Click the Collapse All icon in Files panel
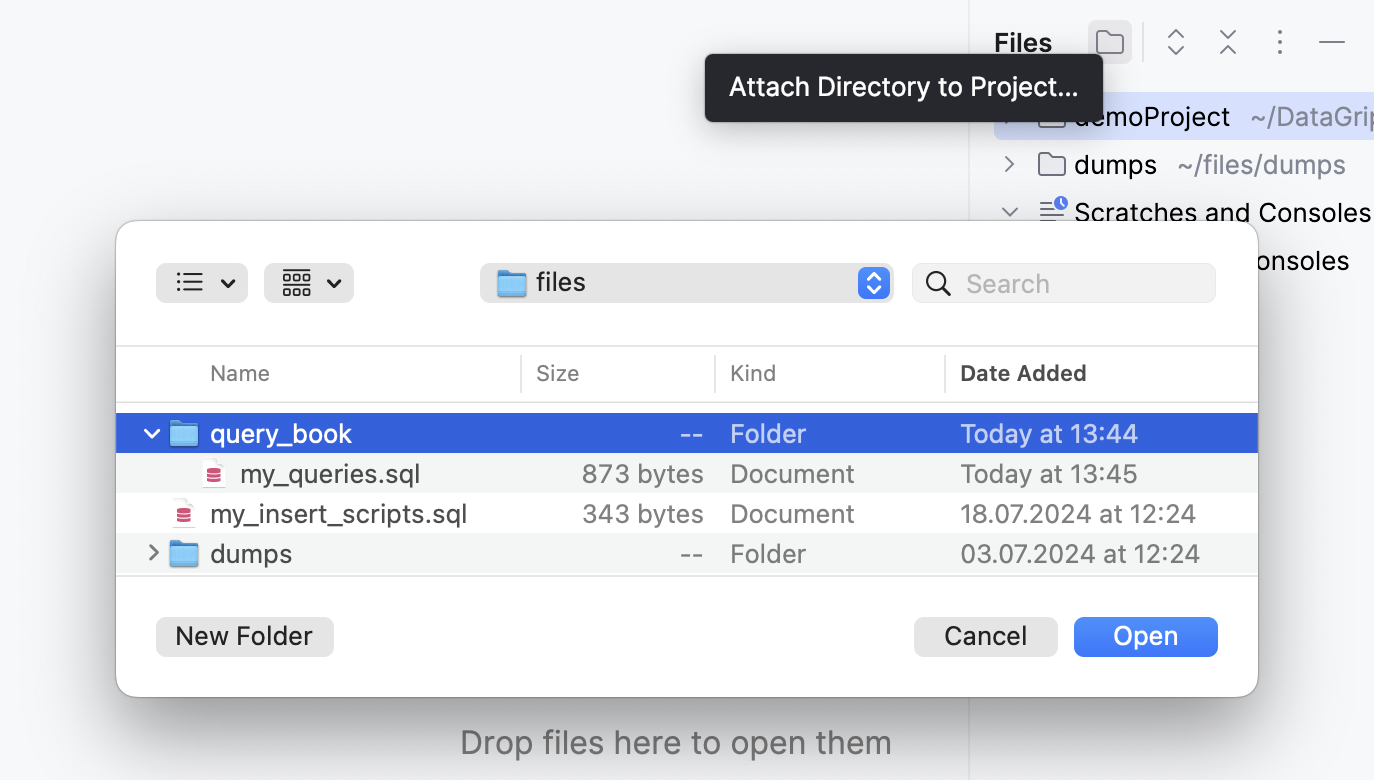 click(1227, 42)
